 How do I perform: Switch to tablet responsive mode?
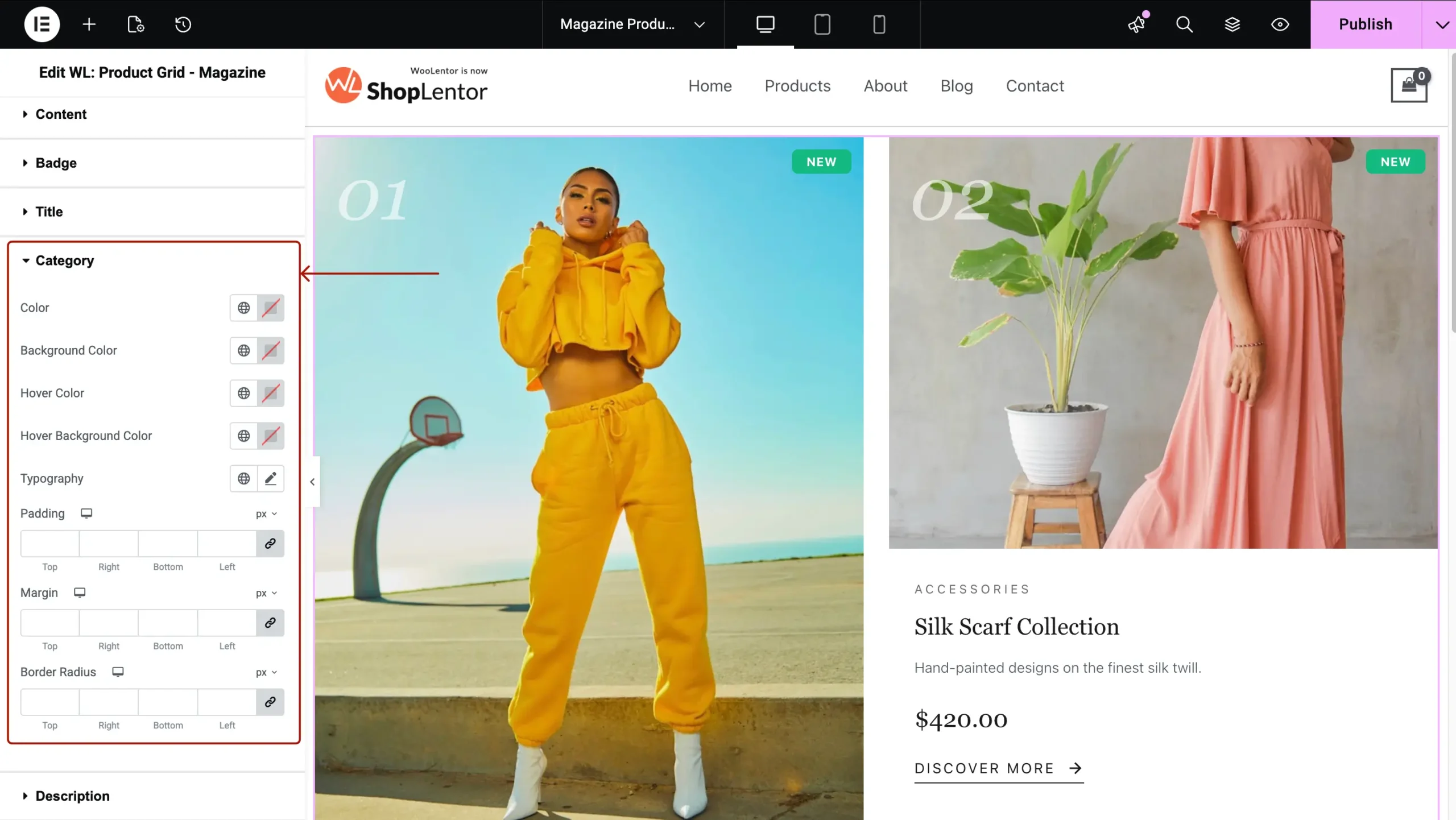pyautogui.click(x=822, y=24)
